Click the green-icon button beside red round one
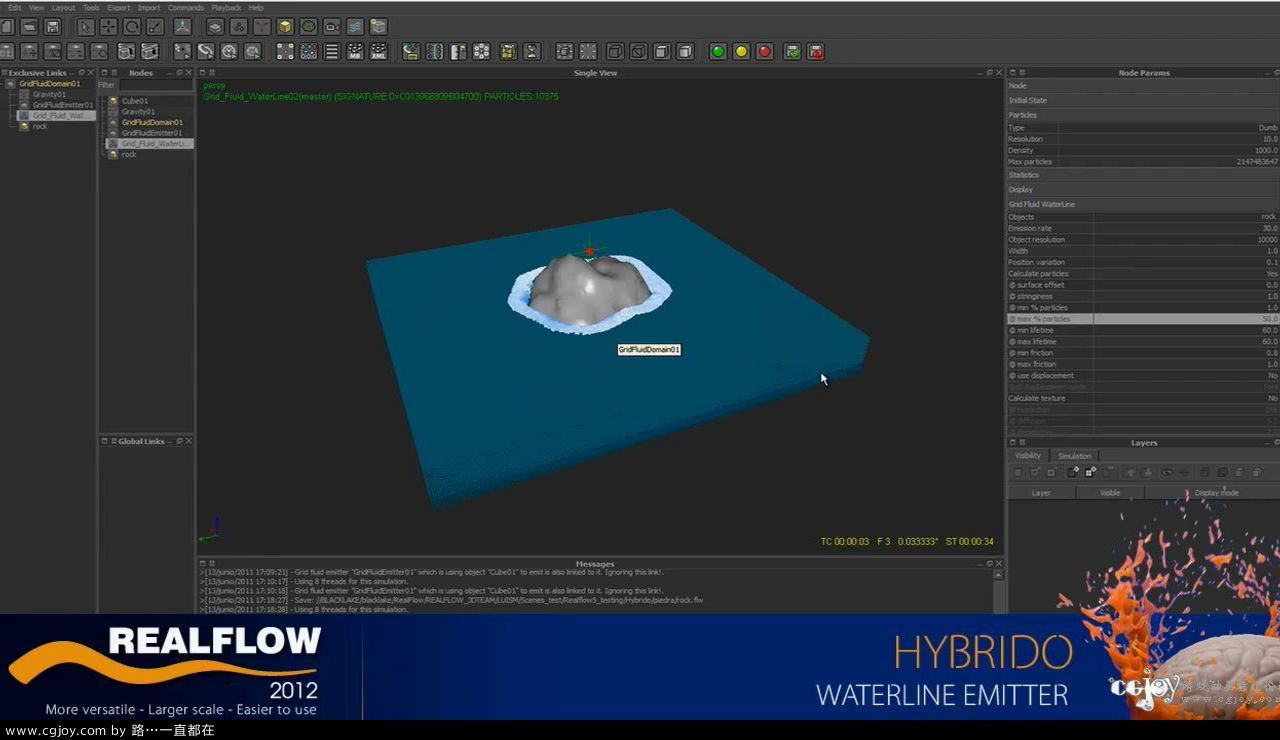This screenshot has width=1280, height=740. click(792, 51)
